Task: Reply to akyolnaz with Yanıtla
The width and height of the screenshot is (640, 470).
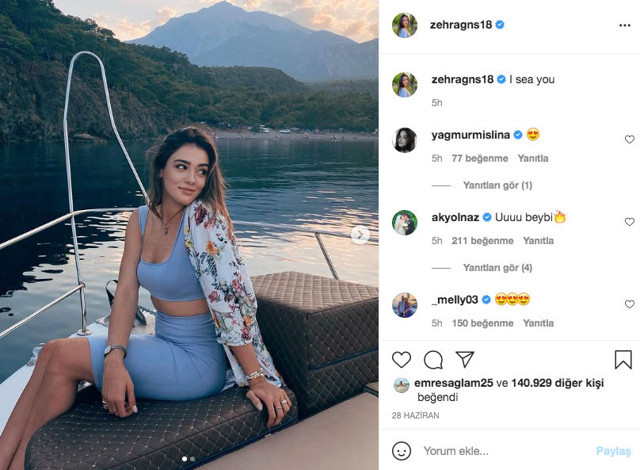Action: 538,241
